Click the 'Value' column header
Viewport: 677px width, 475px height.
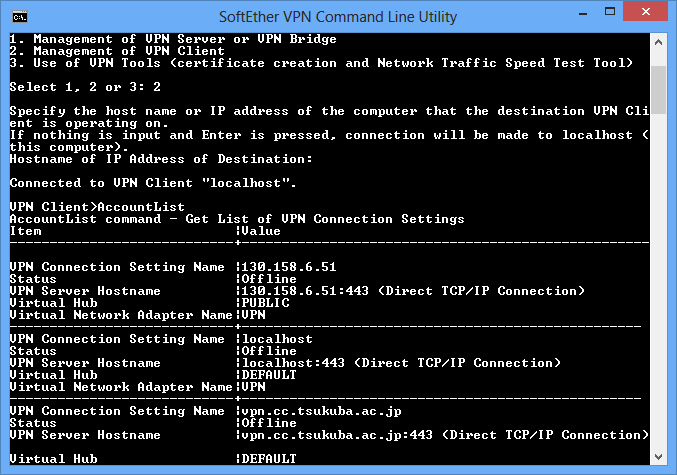(261, 231)
